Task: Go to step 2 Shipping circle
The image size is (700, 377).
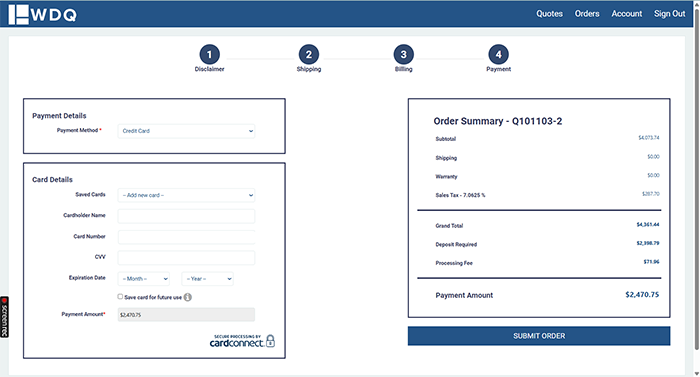Action: point(308,54)
